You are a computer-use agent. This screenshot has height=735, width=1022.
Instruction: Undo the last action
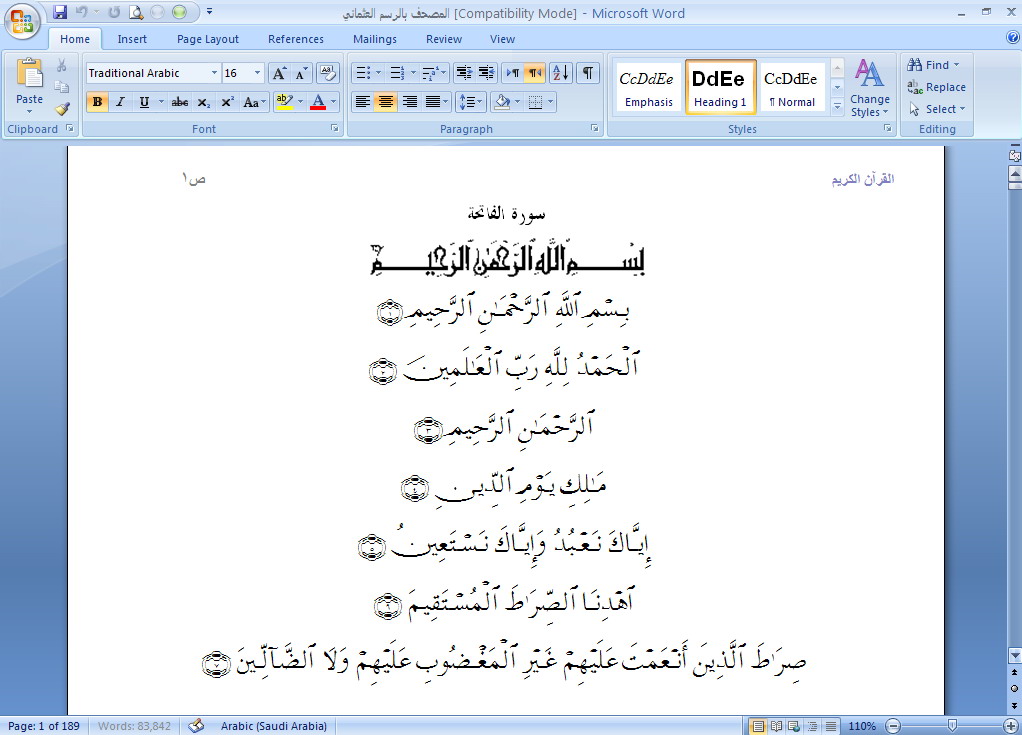coord(81,12)
